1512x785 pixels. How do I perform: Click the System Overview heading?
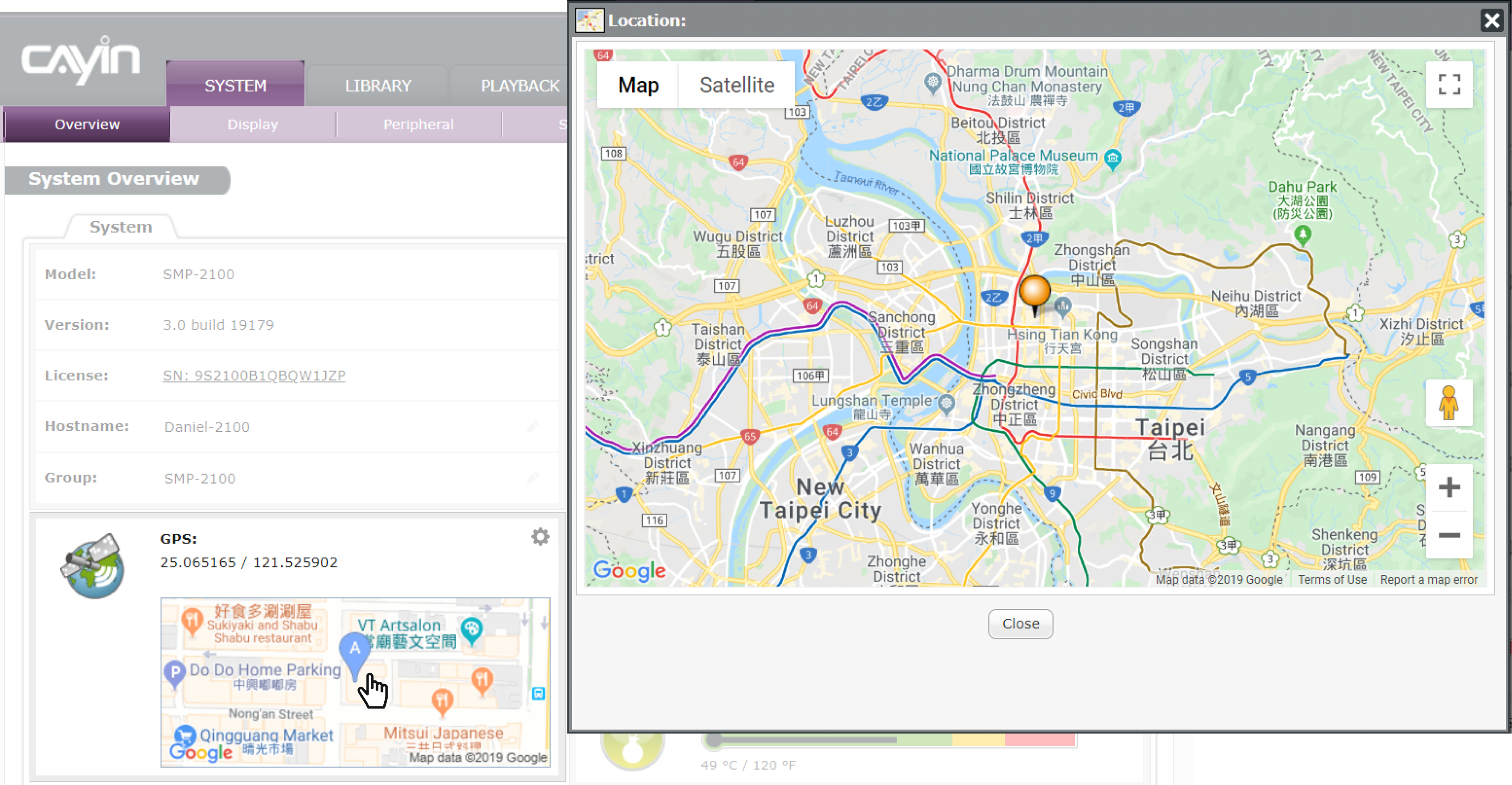[114, 178]
